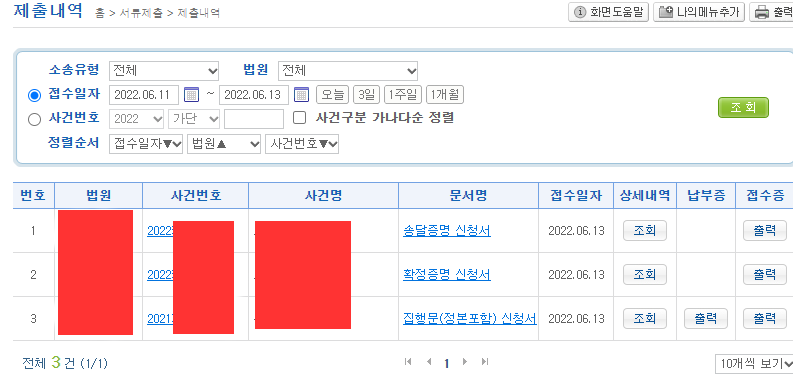Select the 사건번호 radio button
The image size is (793, 383).
(x=34, y=119)
